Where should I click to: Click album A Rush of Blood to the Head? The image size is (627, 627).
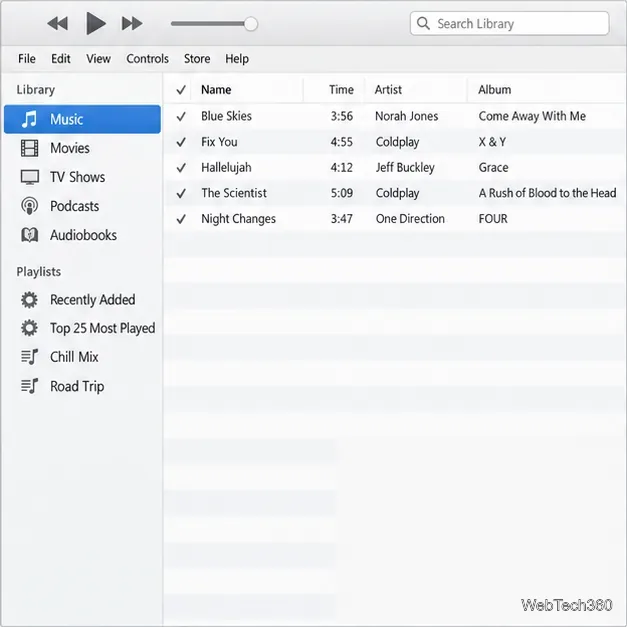click(547, 193)
